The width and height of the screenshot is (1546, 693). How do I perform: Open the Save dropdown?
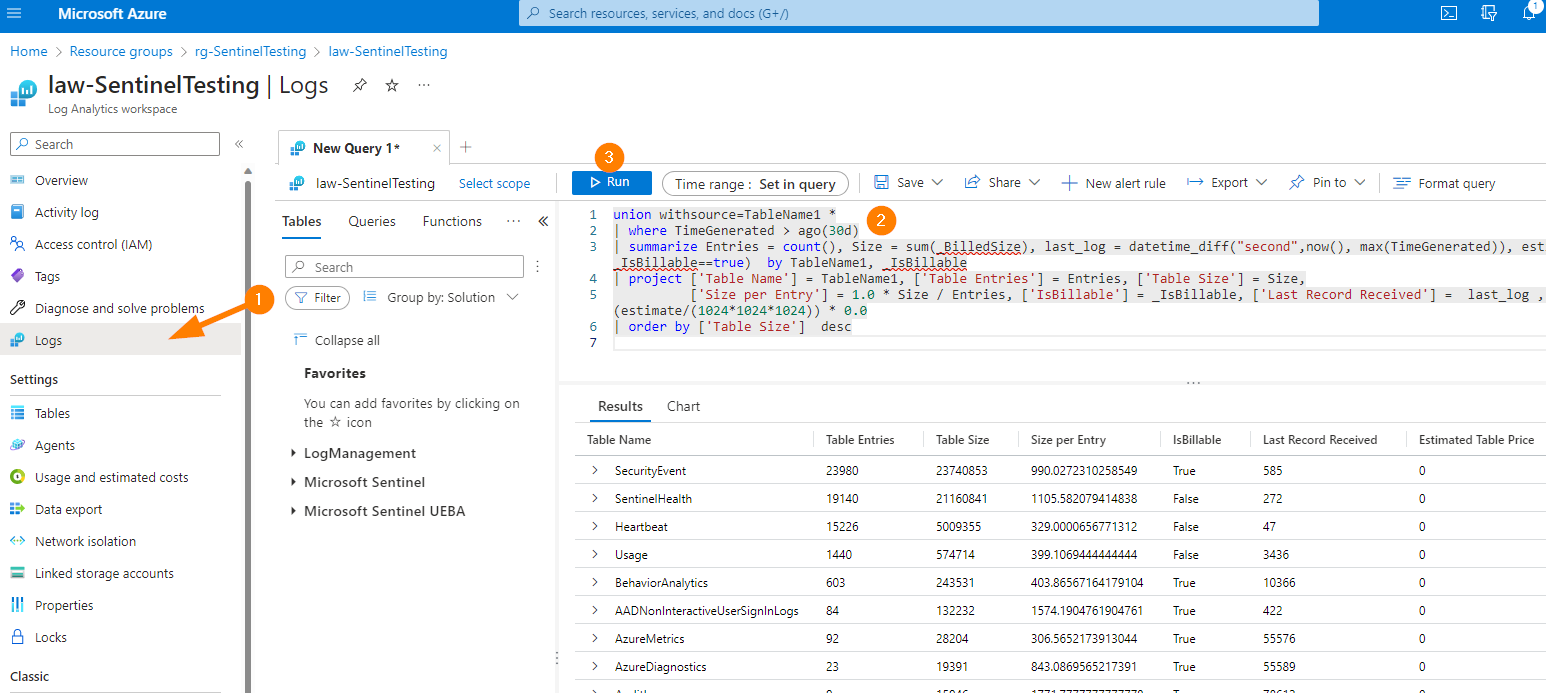(909, 183)
